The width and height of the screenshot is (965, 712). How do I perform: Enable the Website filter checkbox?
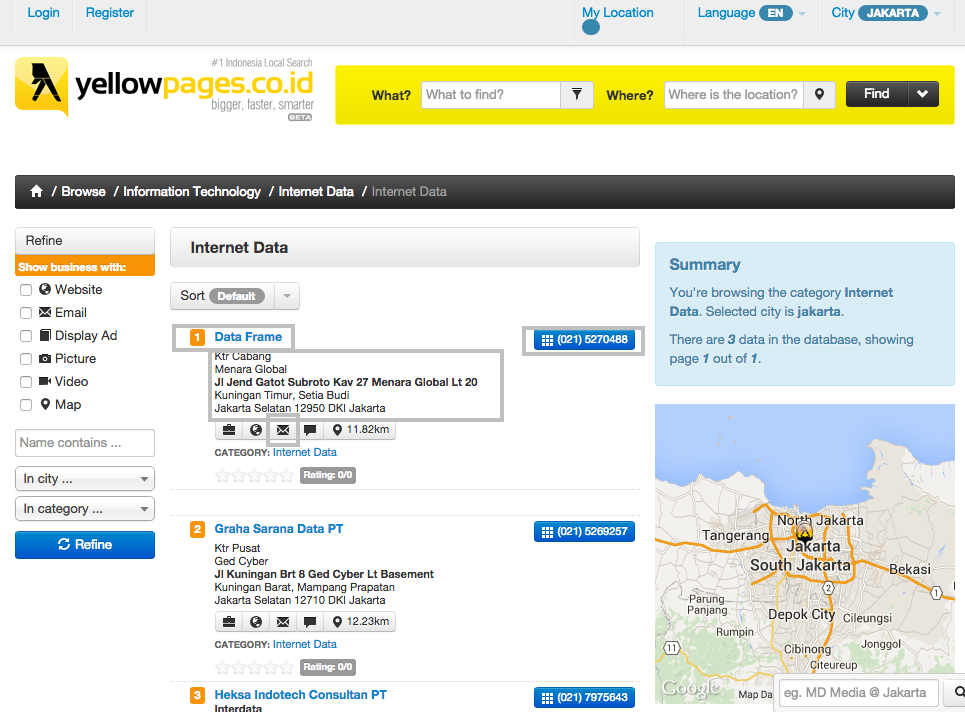(26, 290)
